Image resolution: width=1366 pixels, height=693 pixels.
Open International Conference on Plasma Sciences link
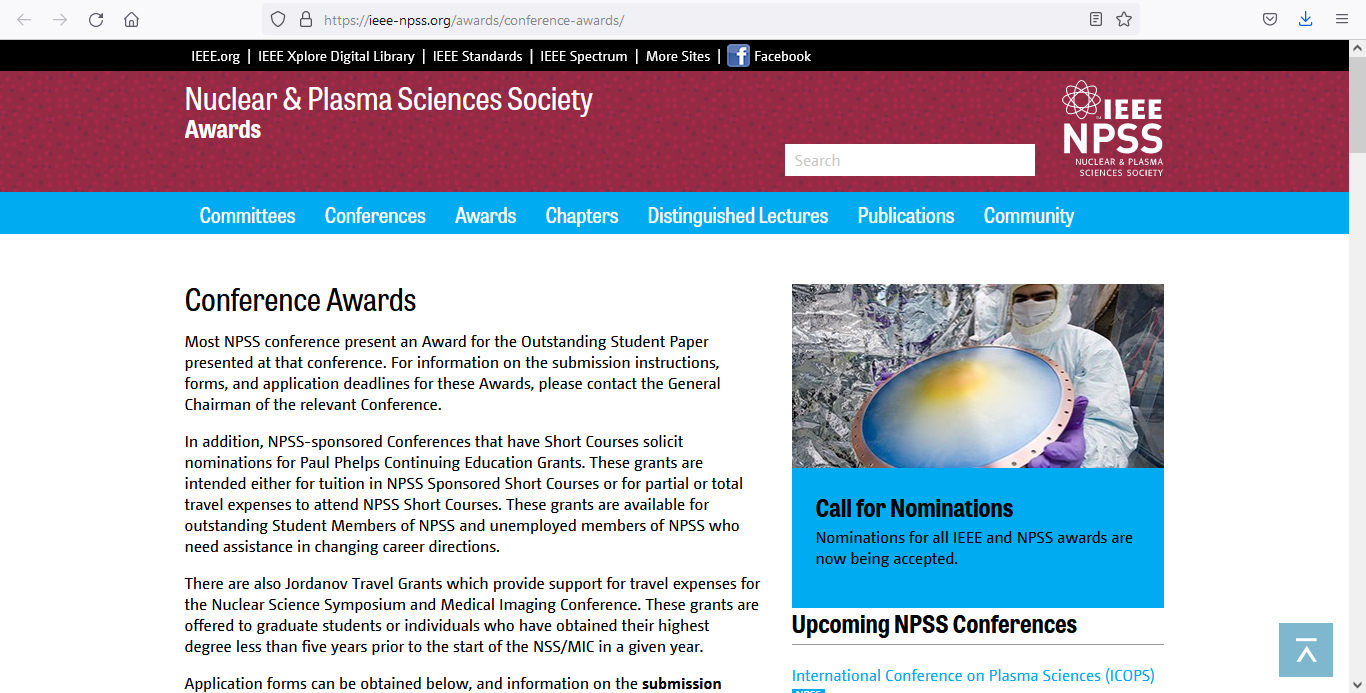[x=972, y=676]
